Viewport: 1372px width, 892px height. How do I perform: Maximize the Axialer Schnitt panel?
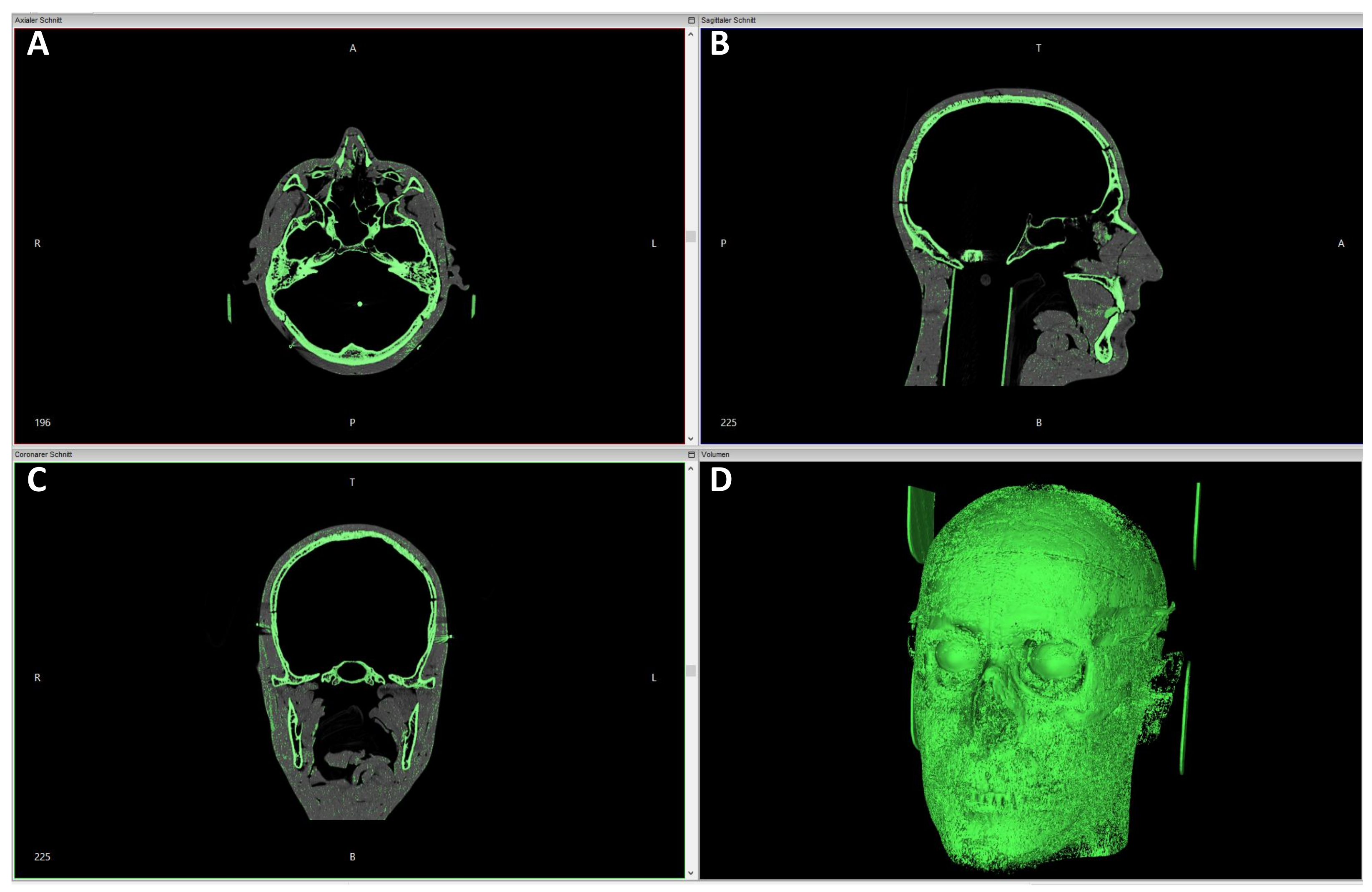pyautogui.click(x=691, y=20)
